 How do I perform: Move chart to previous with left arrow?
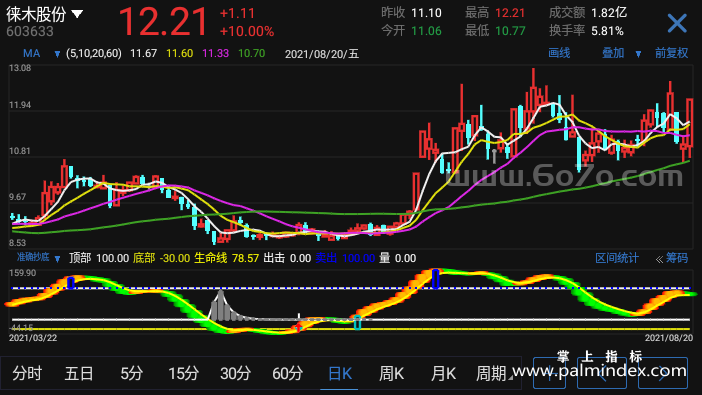[601, 373]
